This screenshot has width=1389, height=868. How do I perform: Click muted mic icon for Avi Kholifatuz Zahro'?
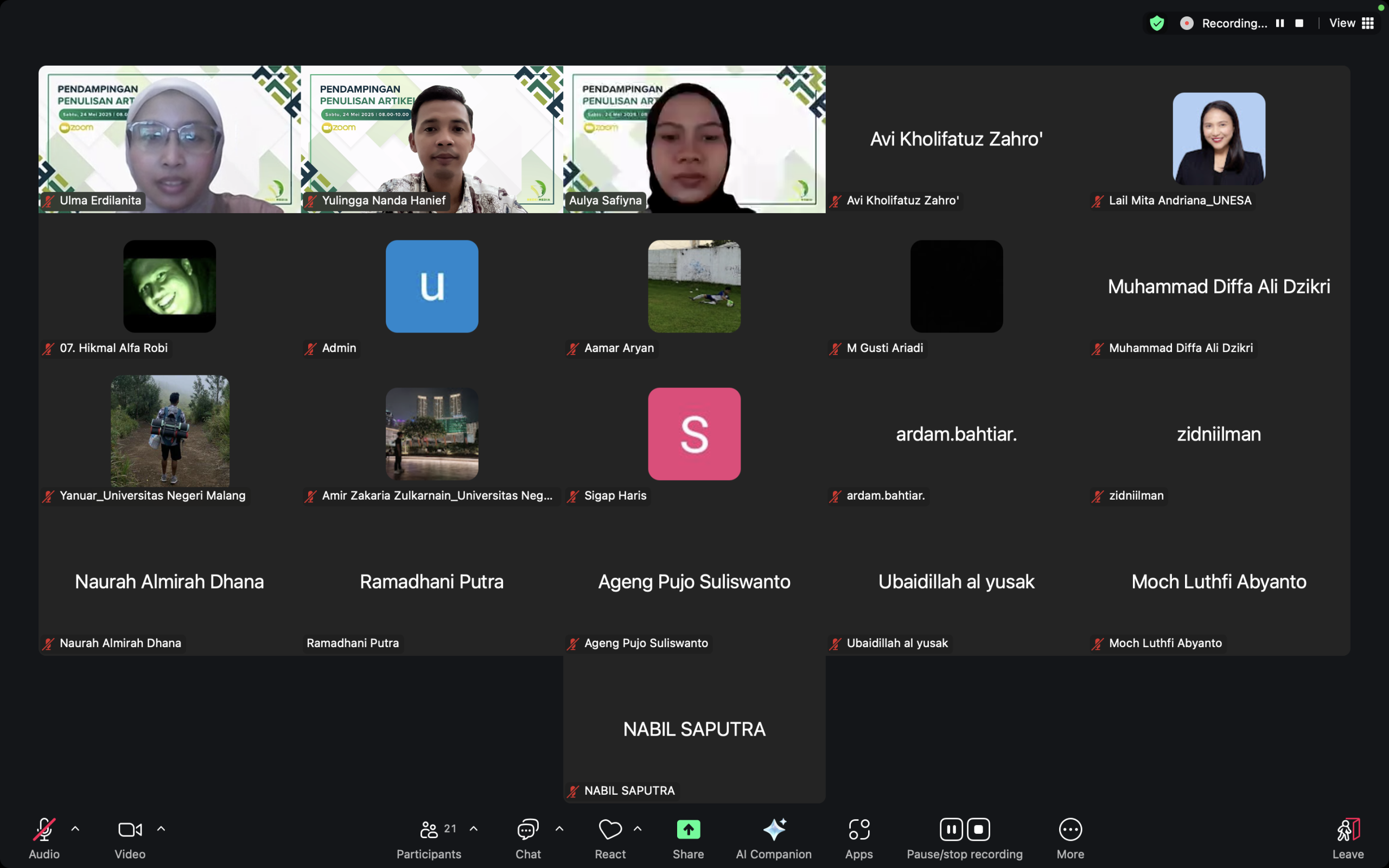click(836, 201)
